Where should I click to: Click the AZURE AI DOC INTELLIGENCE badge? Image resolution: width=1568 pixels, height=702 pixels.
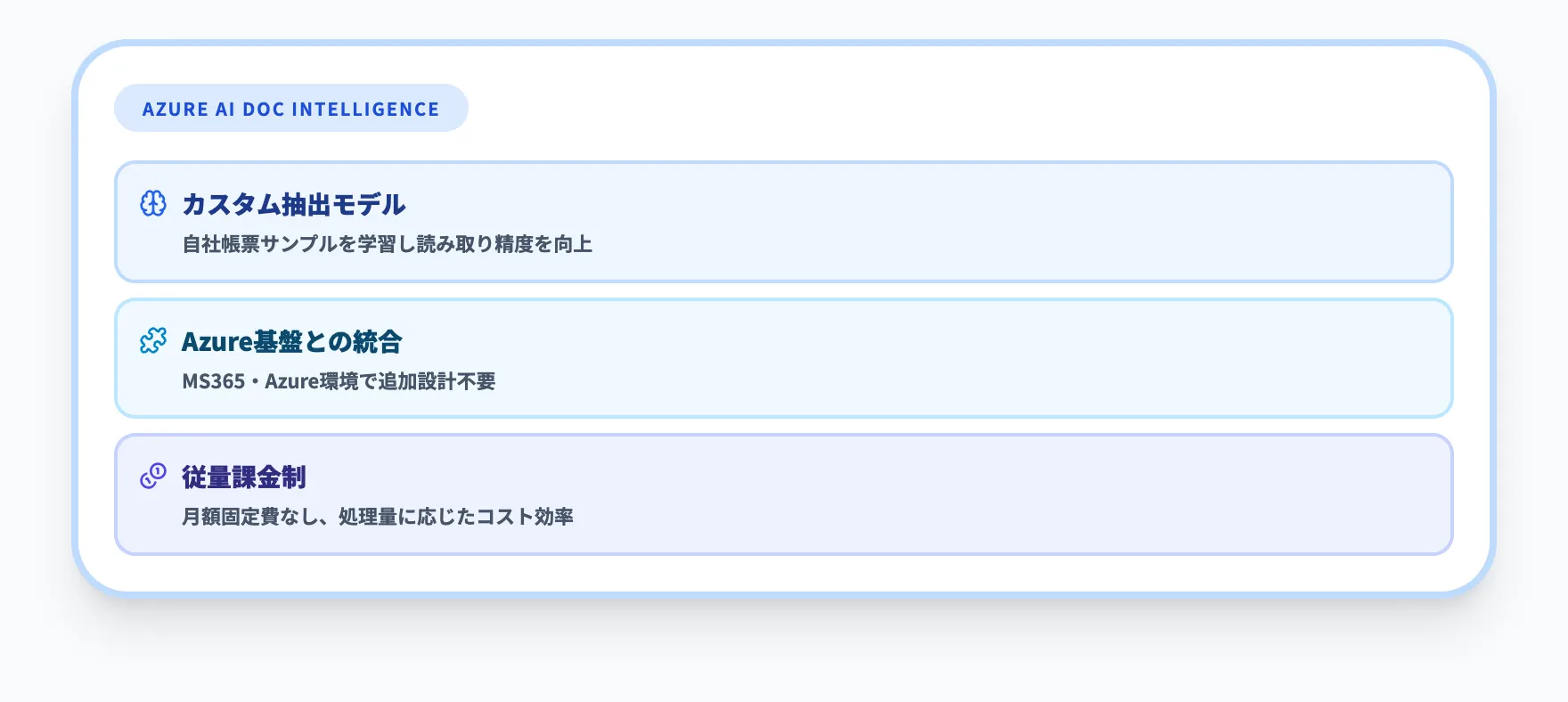pos(290,109)
